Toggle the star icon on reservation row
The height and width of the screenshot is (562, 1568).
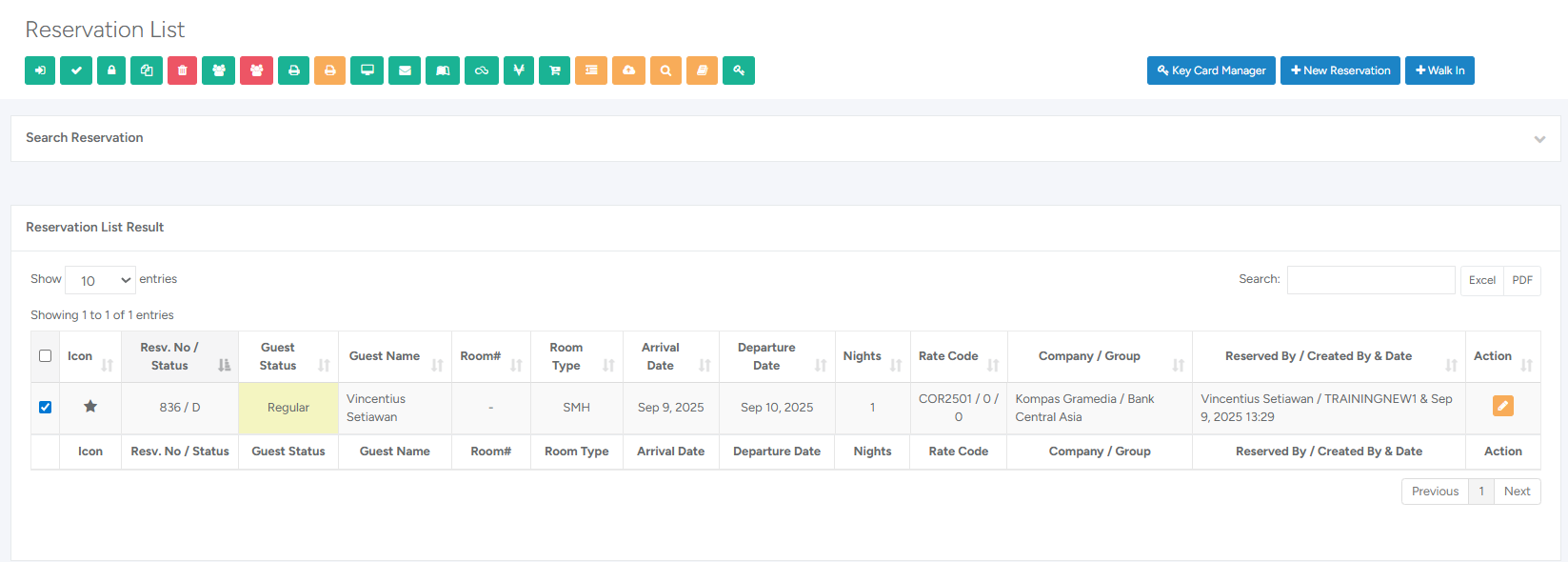[x=90, y=407]
